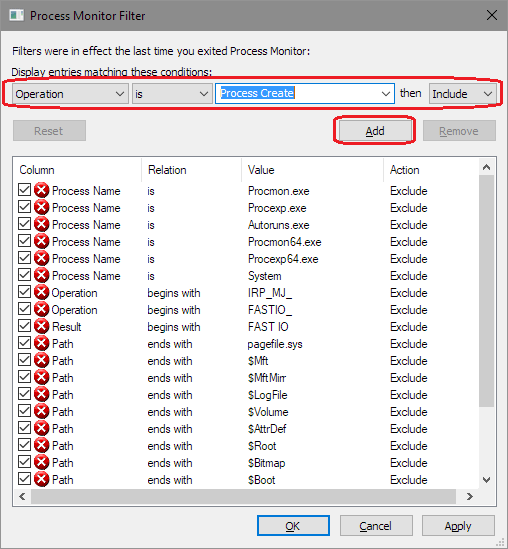Click red exclude icon on $Volume row

(41, 411)
